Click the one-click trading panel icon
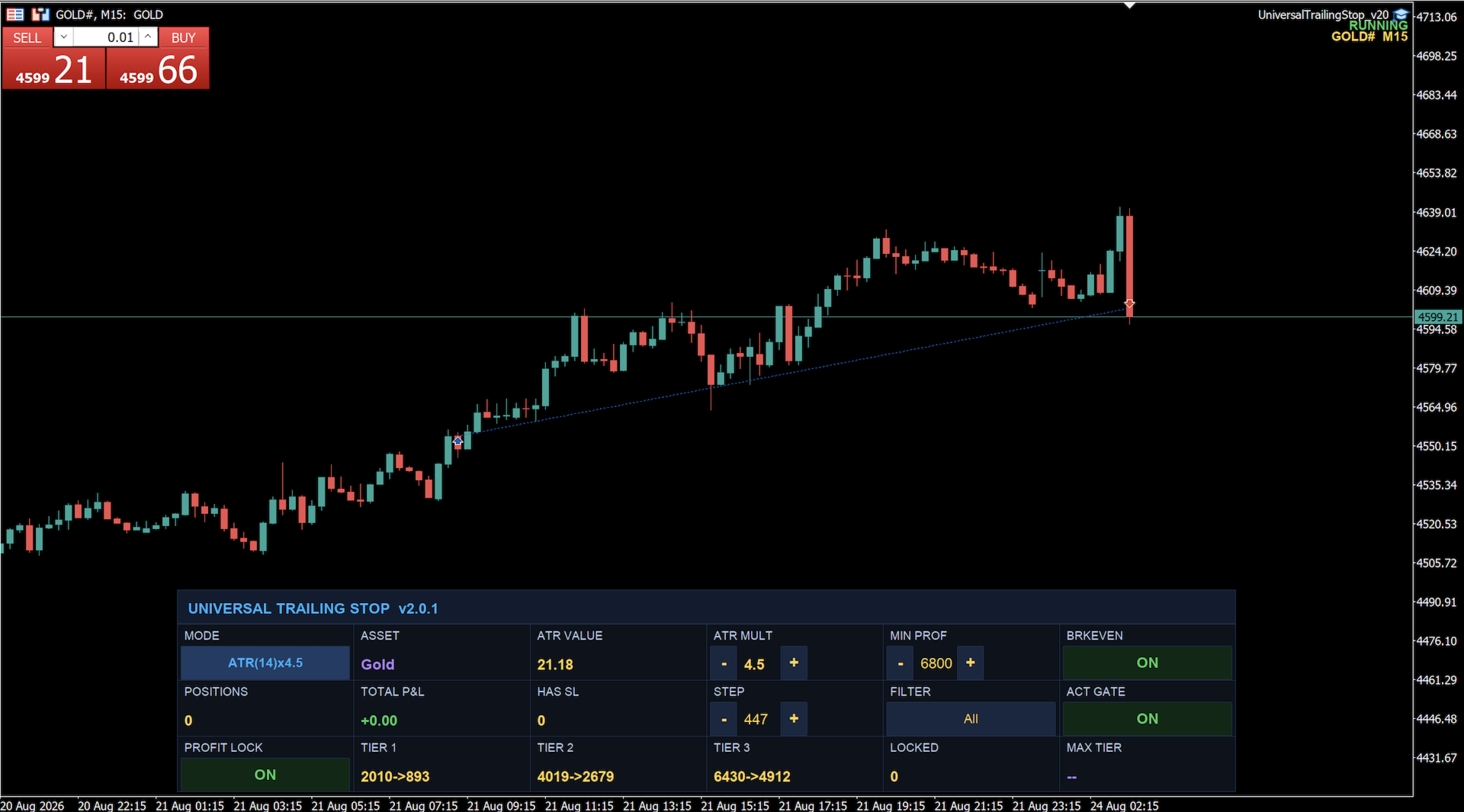The image size is (1464, 812). click(x=15, y=14)
